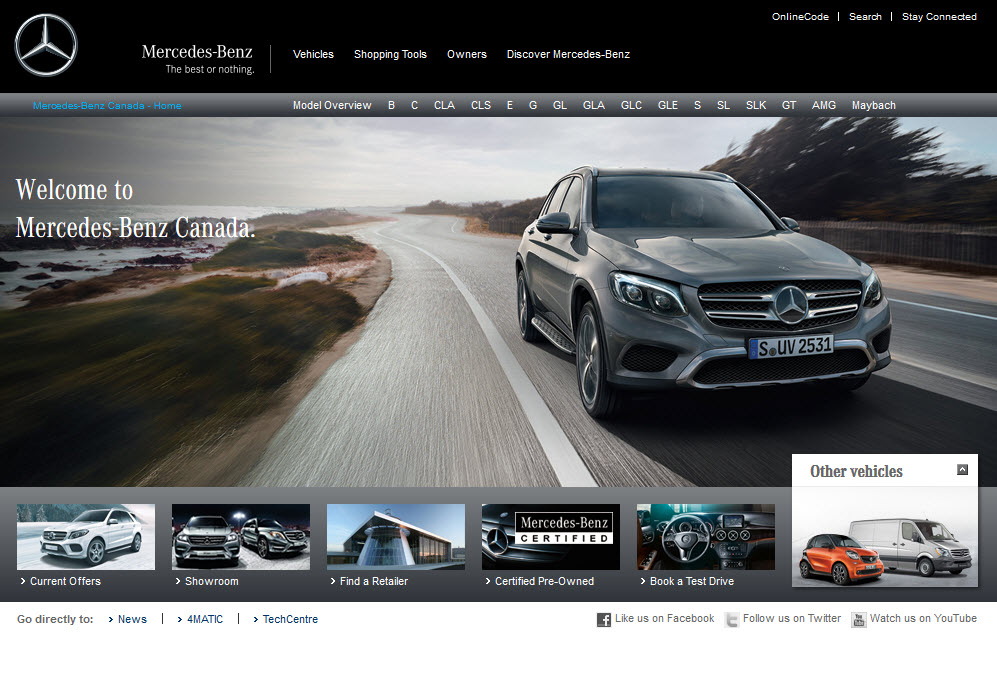Open the Vehicles menu

coord(313,54)
